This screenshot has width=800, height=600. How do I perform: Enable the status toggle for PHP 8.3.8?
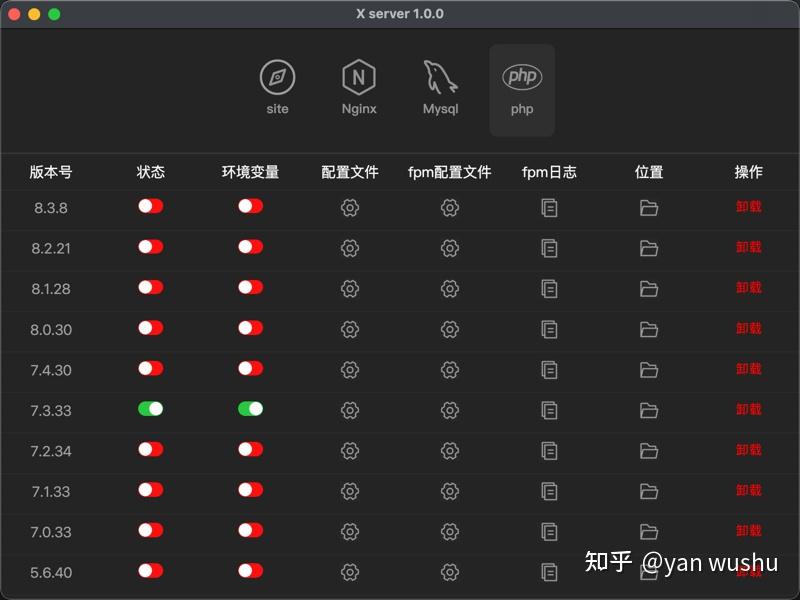[150, 206]
